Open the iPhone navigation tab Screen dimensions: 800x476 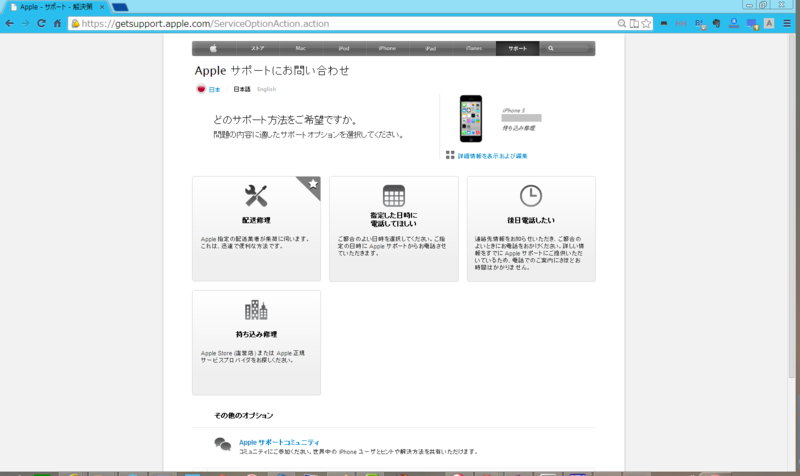[x=387, y=48]
